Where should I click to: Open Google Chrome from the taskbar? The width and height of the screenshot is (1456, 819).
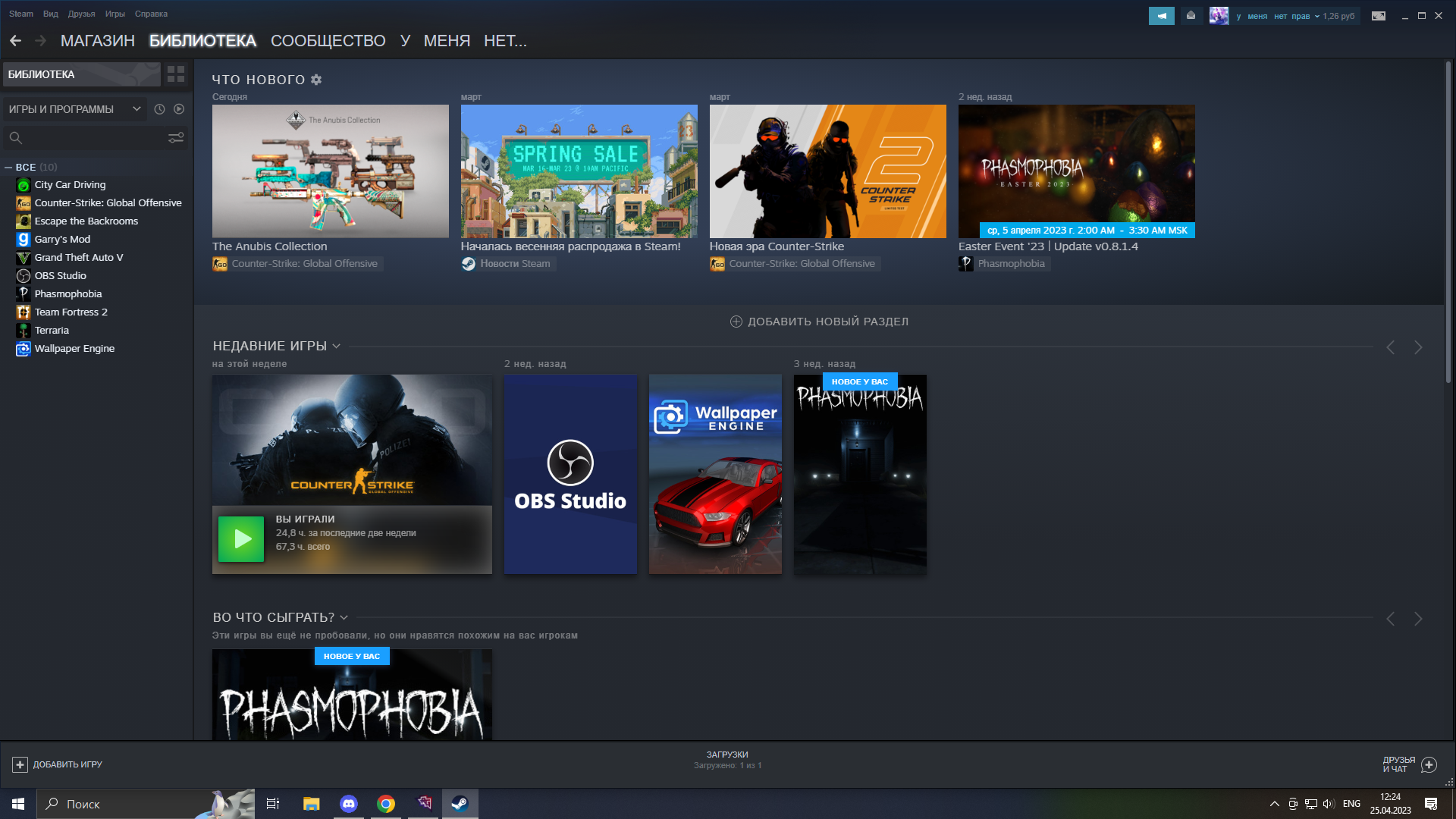coord(386,804)
